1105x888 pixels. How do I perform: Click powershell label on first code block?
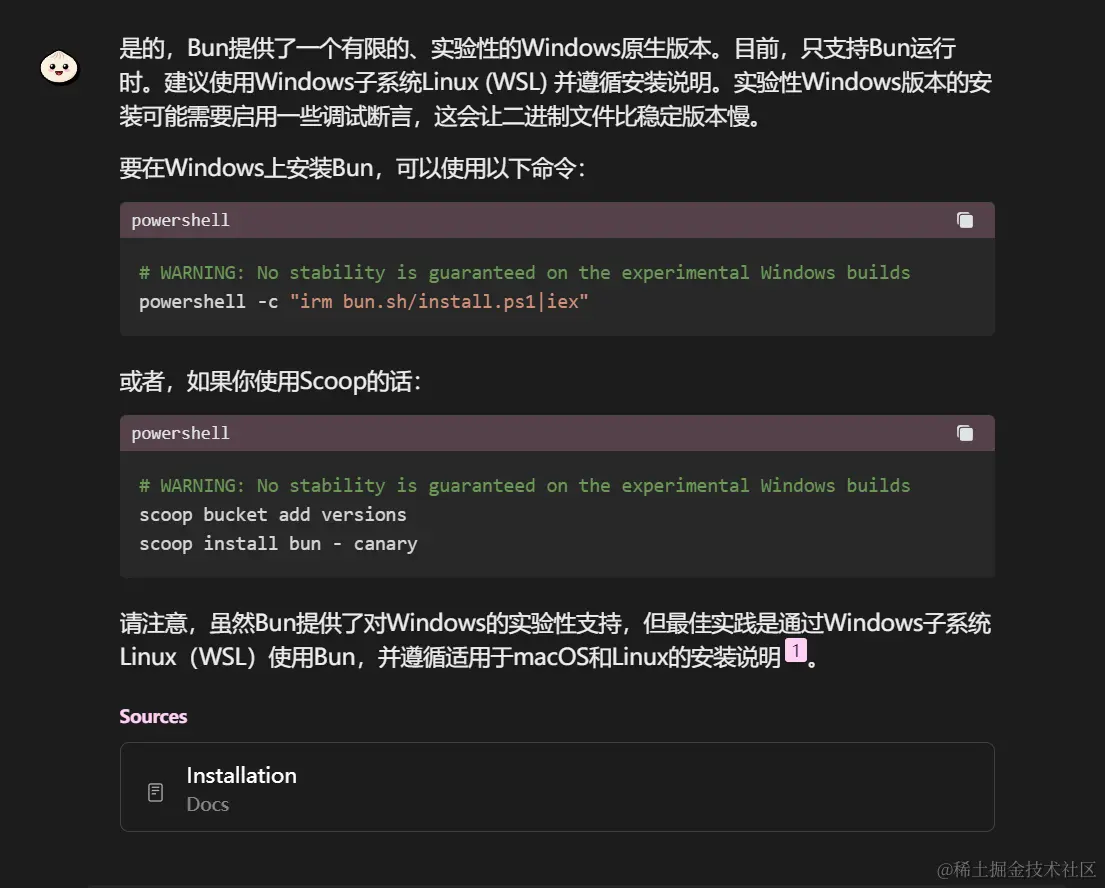point(180,220)
